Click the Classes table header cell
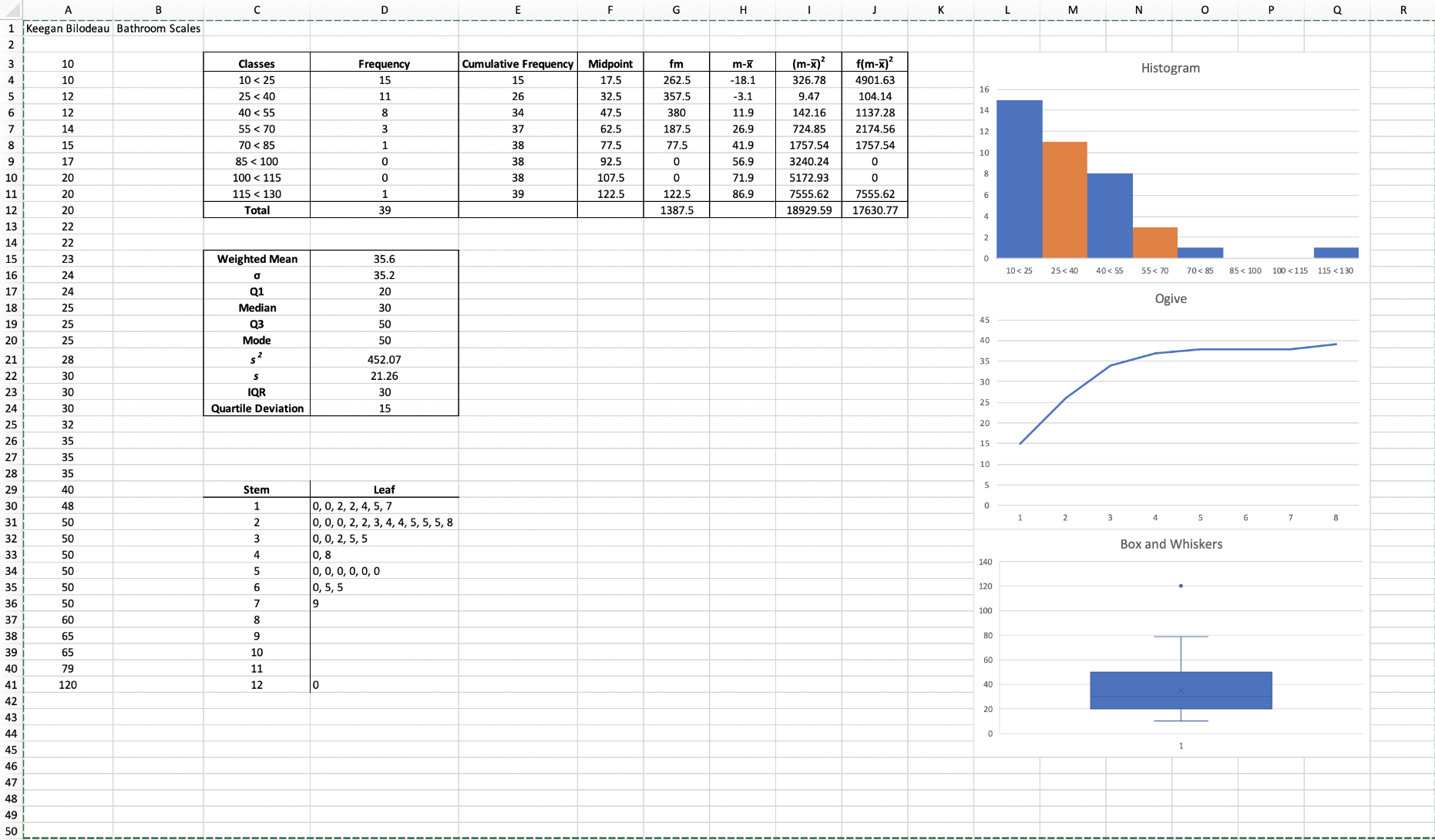This screenshot has height=840, width=1435. point(257,64)
